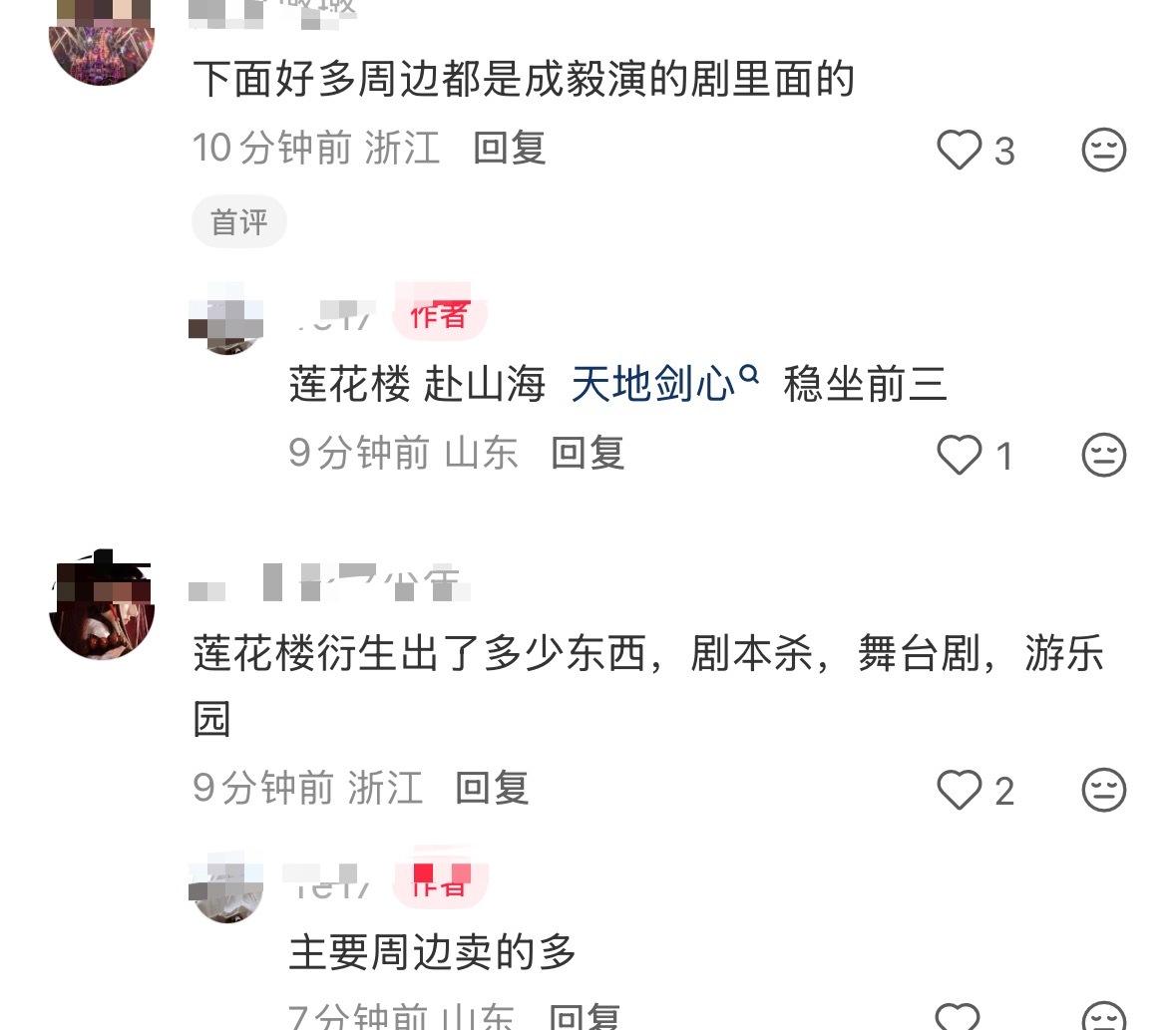This screenshot has width=1176, height=1030.
Task: Reply to the 10分钟前 浙江 comment
Action: [x=510, y=148]
